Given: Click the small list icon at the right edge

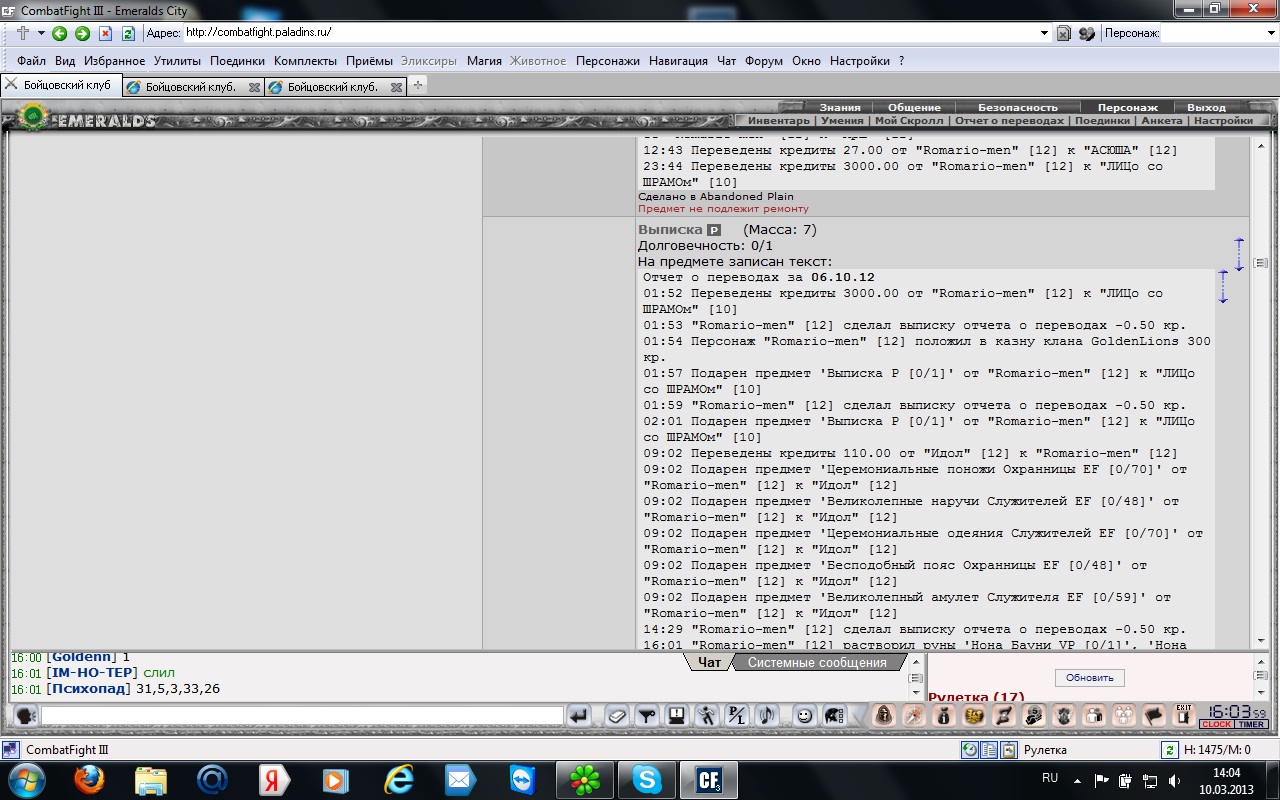Looking at the screenshot, I should [x=1260, y=263].
